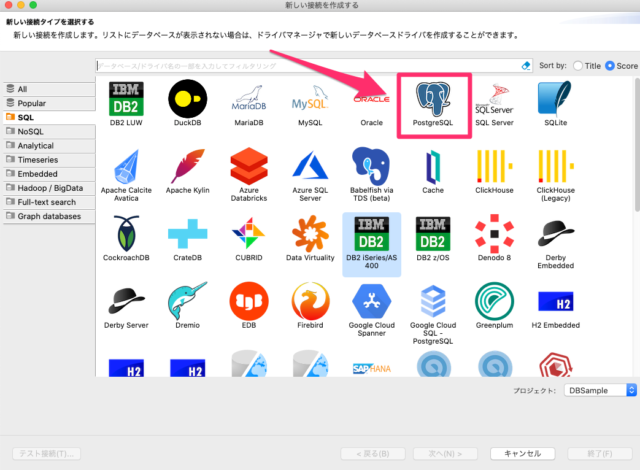This screenshot has width=640, height=470.
Task: Open the Embedded category
Action: pyautogui.click(x=49, y=174)
